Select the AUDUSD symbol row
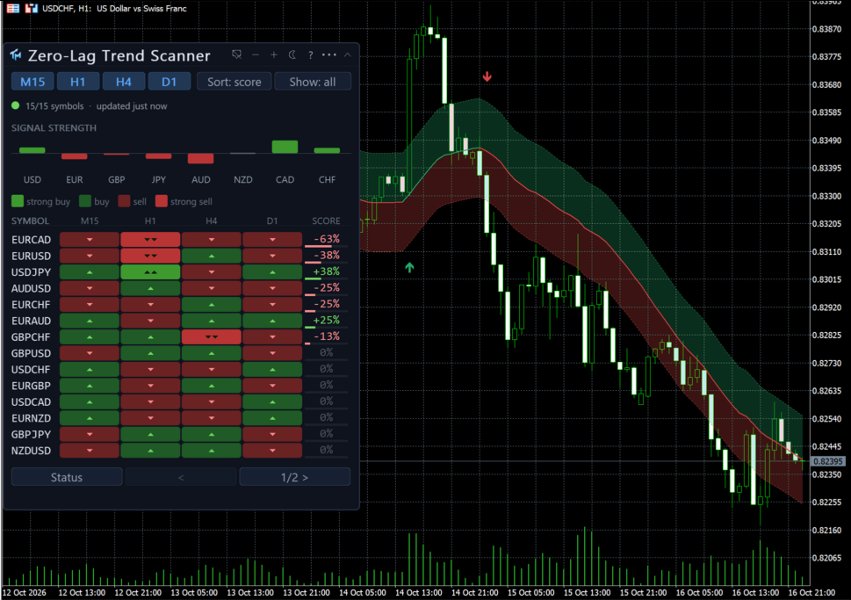Screen dimensions: 851x600 (180, 288)
